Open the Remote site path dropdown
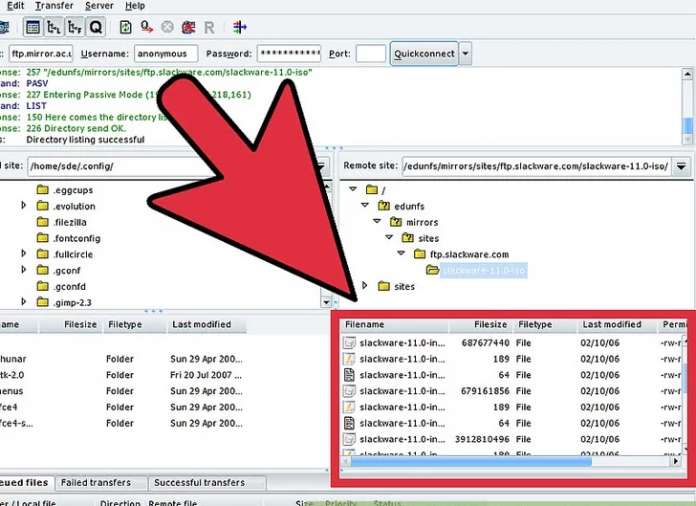 click(681, 166)
